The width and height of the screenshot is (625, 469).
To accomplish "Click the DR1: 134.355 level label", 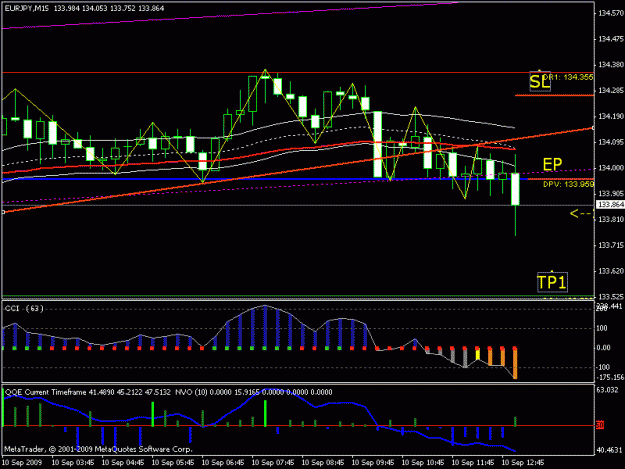I will (568, 77).
